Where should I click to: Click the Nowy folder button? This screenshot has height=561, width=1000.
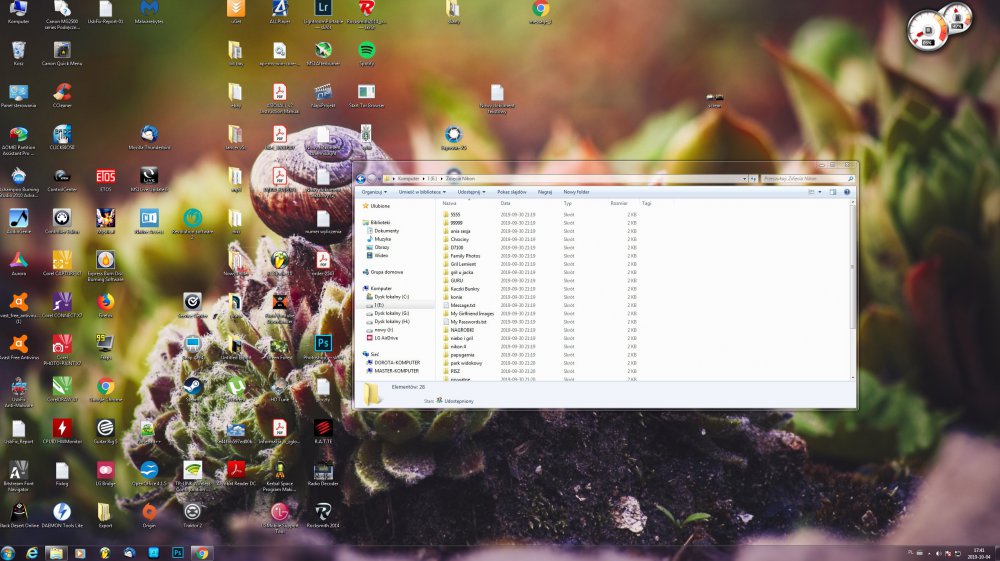[577, 192]
